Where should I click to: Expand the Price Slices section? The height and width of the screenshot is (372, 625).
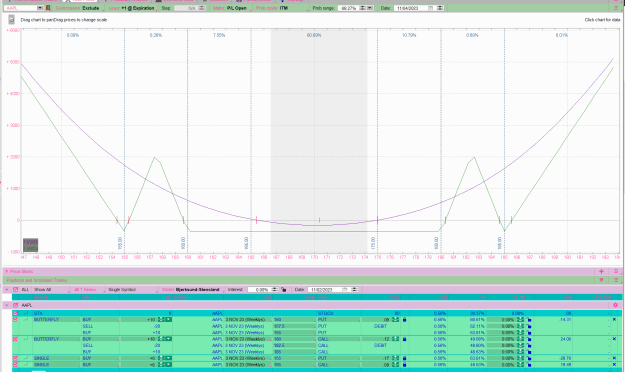tap(6, 272)
